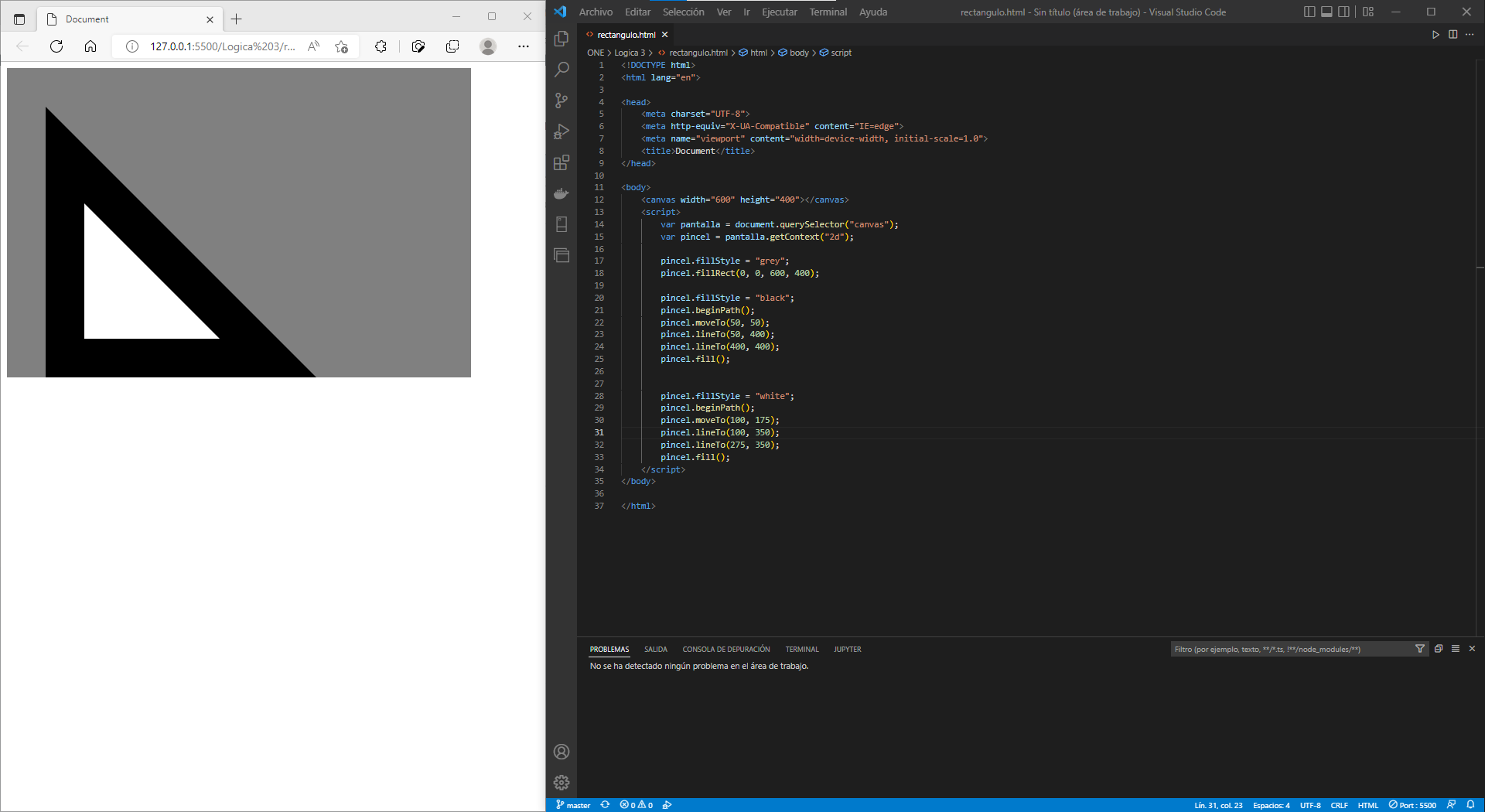Open the Extensions view
This screenshot has width=1485, height=812.
562,162
